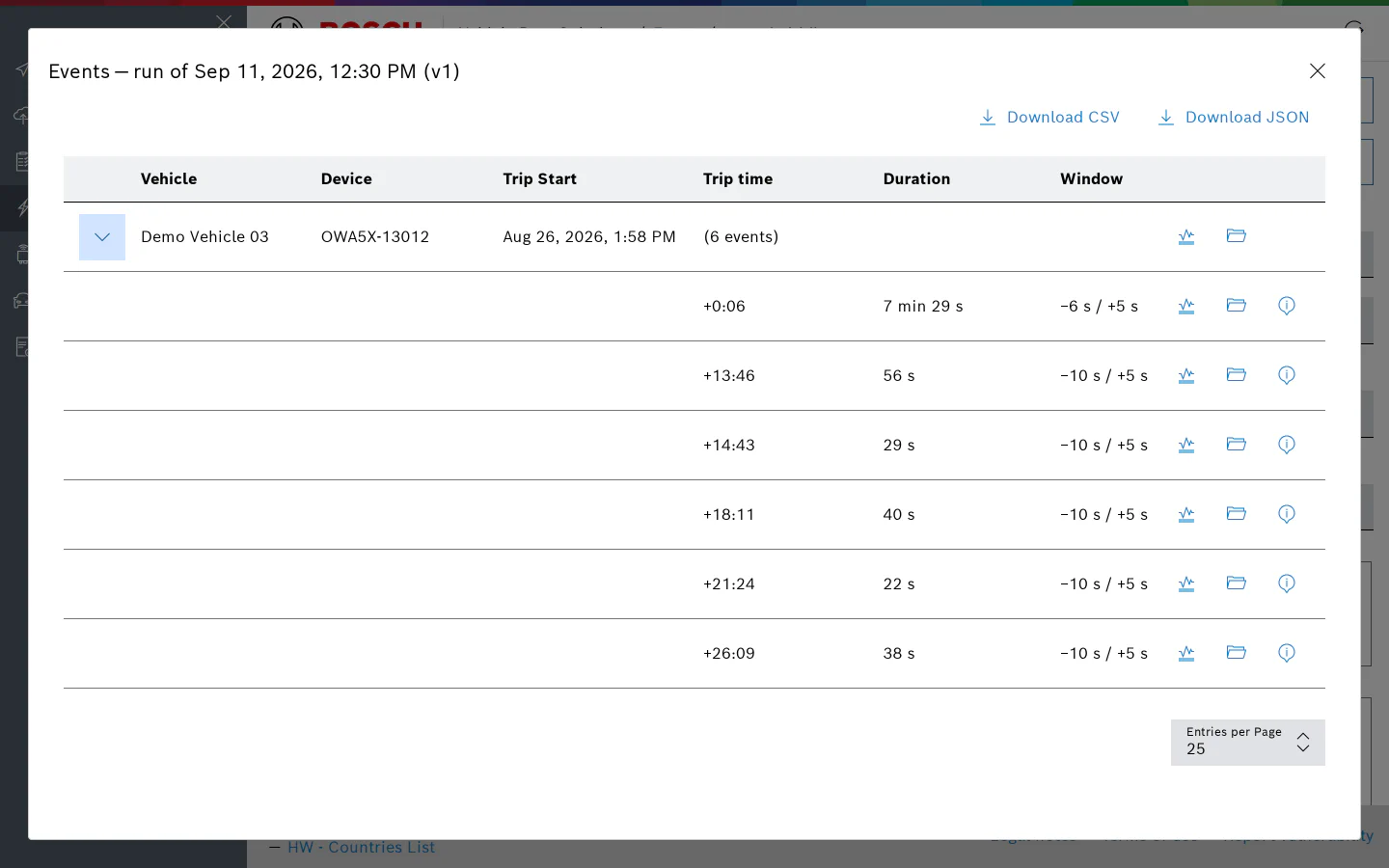Click the Duration column header
This screenshot has height=868, width=1389.
(x=916, y=179)
